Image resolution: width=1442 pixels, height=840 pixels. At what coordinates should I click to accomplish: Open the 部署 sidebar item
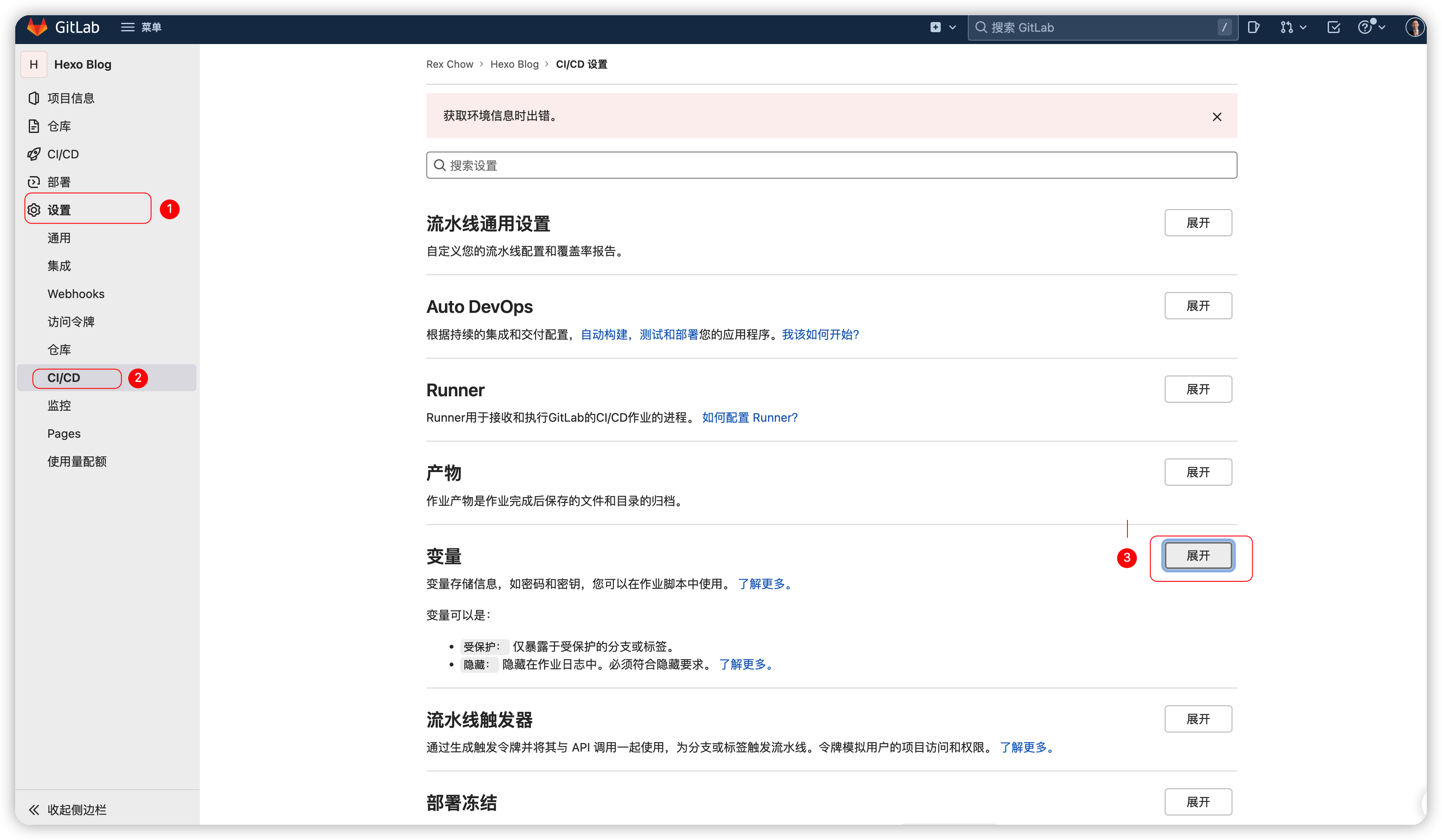click(x=59, y=181)
